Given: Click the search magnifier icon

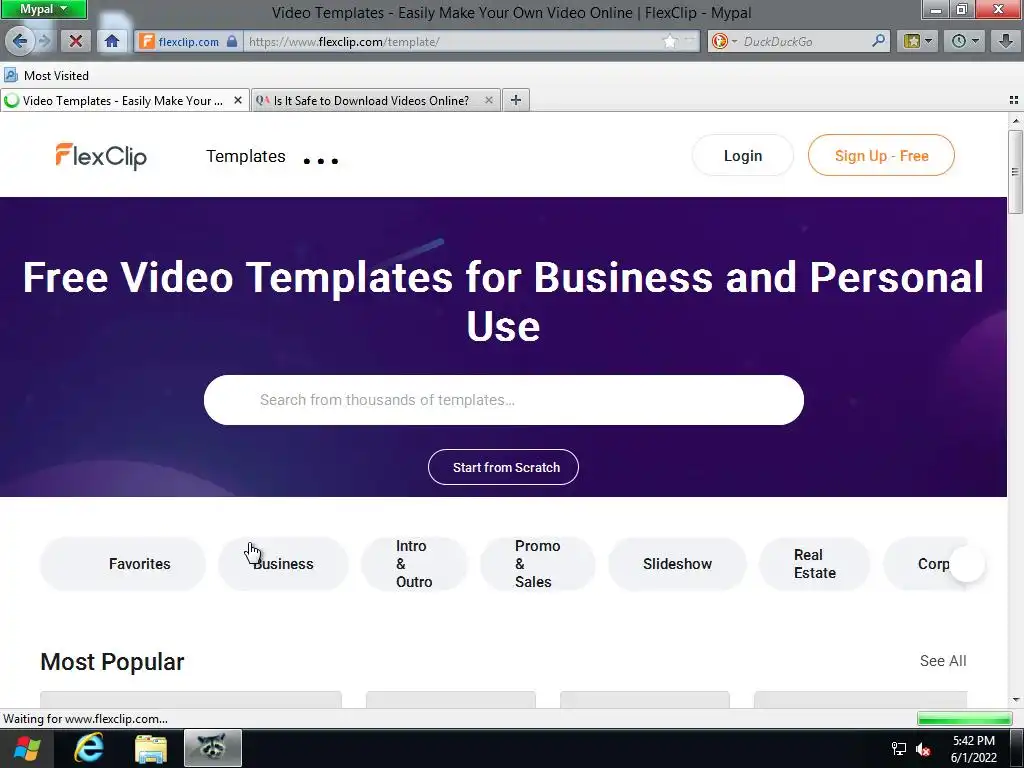Looking at the screenshot, I should click(879, 41).
